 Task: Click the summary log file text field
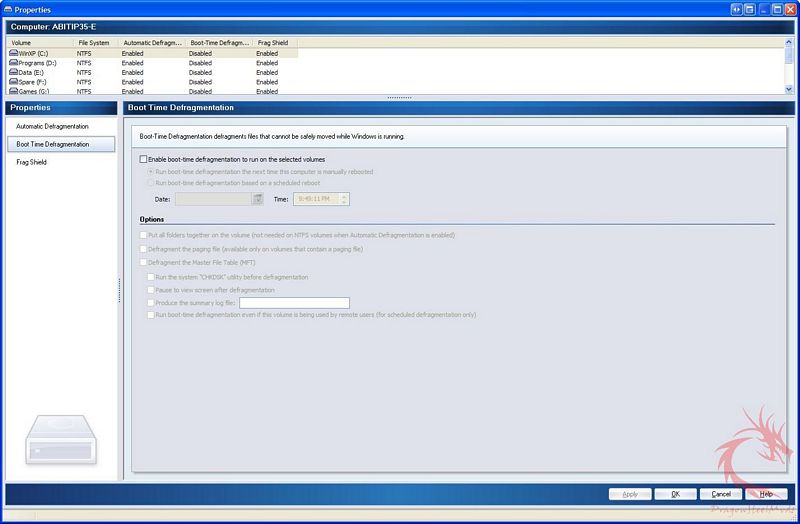294,303
